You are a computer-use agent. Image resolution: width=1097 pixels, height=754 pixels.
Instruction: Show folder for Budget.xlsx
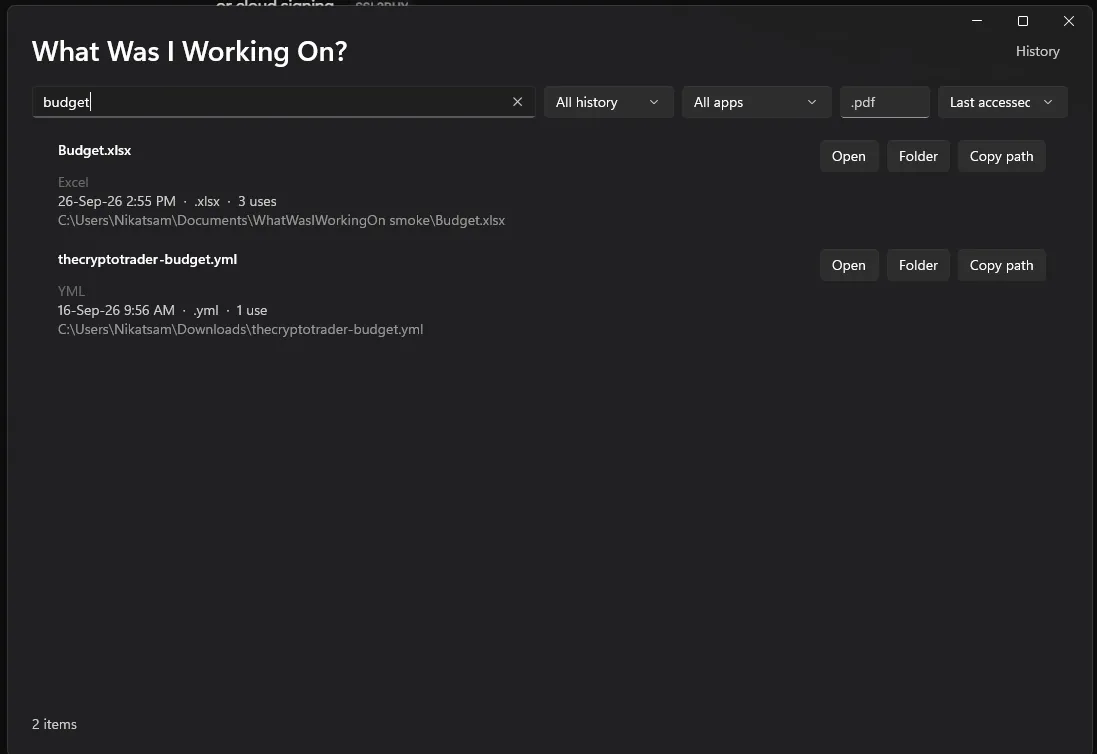[x=918, y=156]
